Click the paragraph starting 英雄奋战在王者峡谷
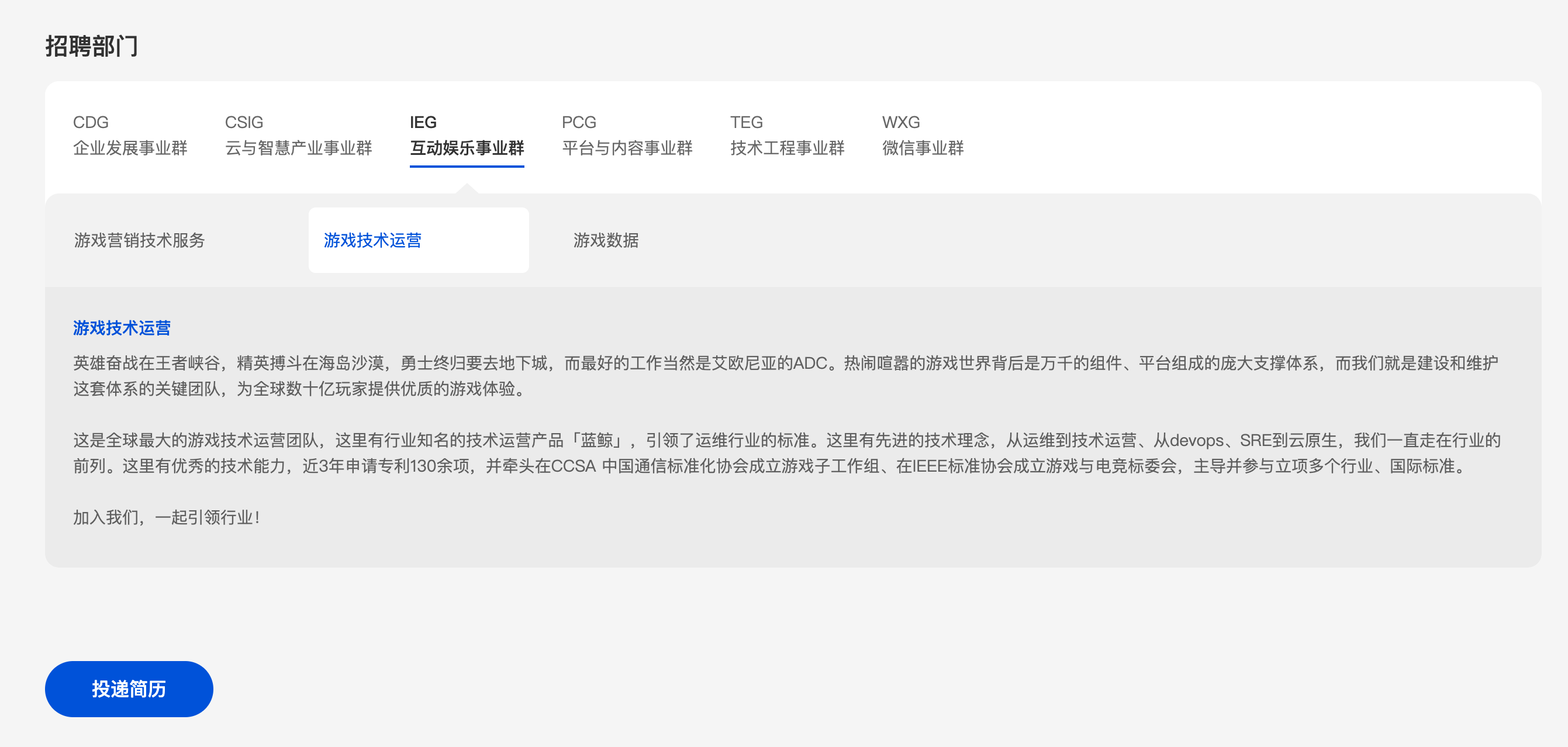The width and height of the screenshot is (1568, 747). 785,376
